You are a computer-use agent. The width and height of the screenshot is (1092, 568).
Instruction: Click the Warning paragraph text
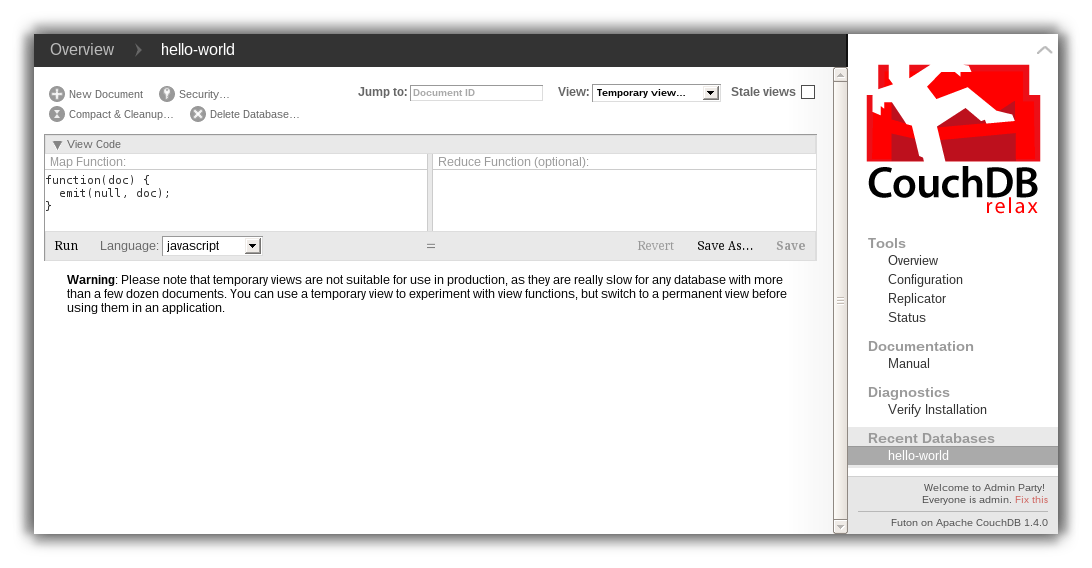(x=427, y=294)
